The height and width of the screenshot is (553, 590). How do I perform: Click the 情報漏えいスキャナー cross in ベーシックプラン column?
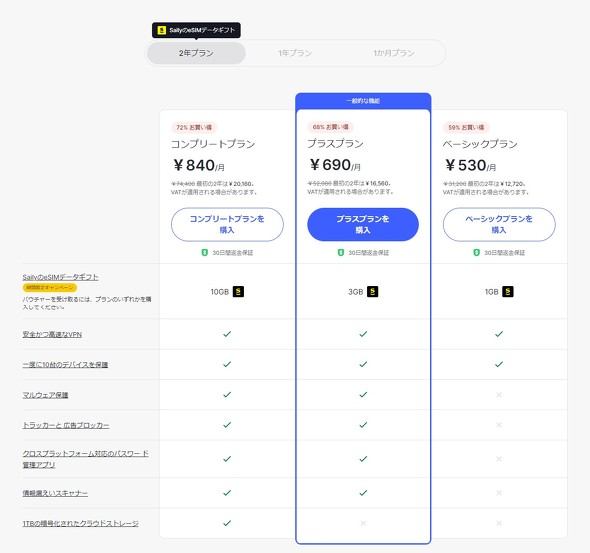499,493
